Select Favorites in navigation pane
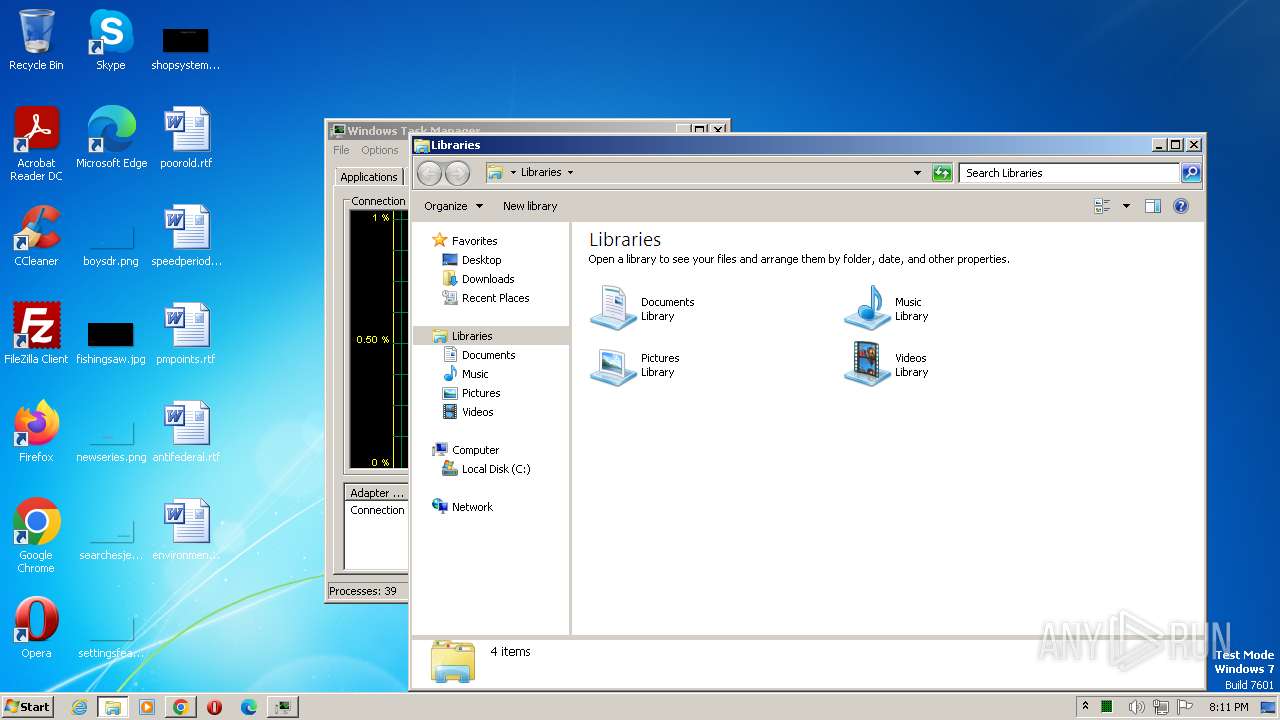Screen dimensions: 1280x720 [x=474, y=241]
